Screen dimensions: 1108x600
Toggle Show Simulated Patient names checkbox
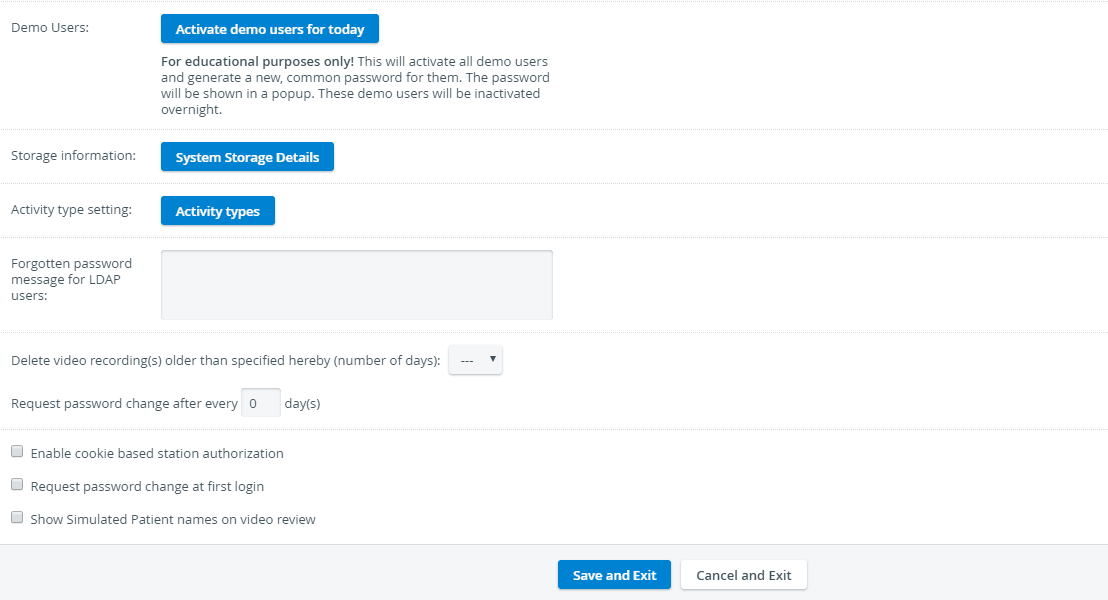pyautogui.click(x=17, y=518)
